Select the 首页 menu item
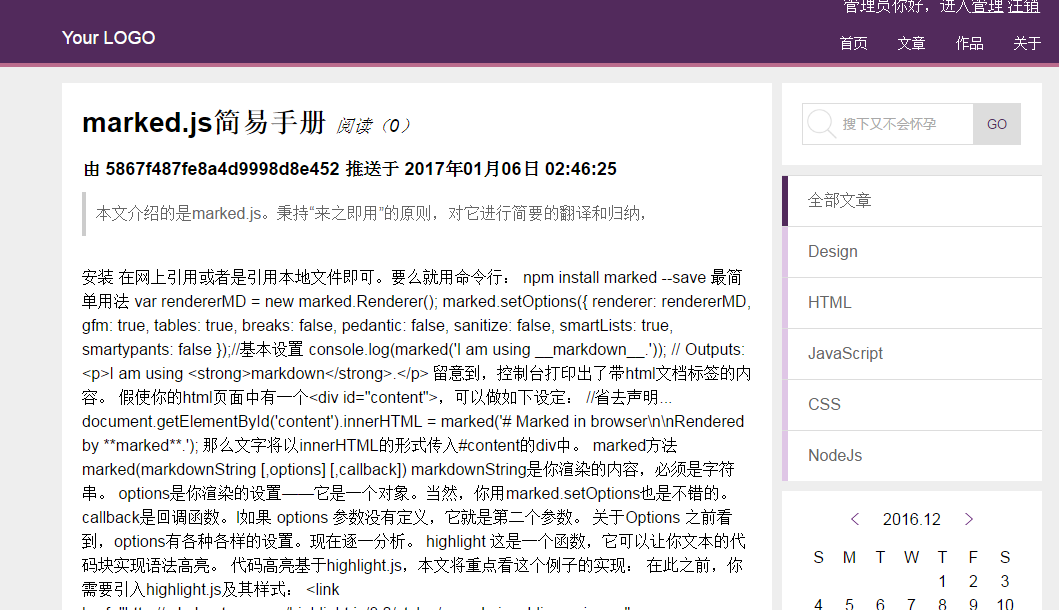Screen dimensions: 1059x610 point(853,43)
